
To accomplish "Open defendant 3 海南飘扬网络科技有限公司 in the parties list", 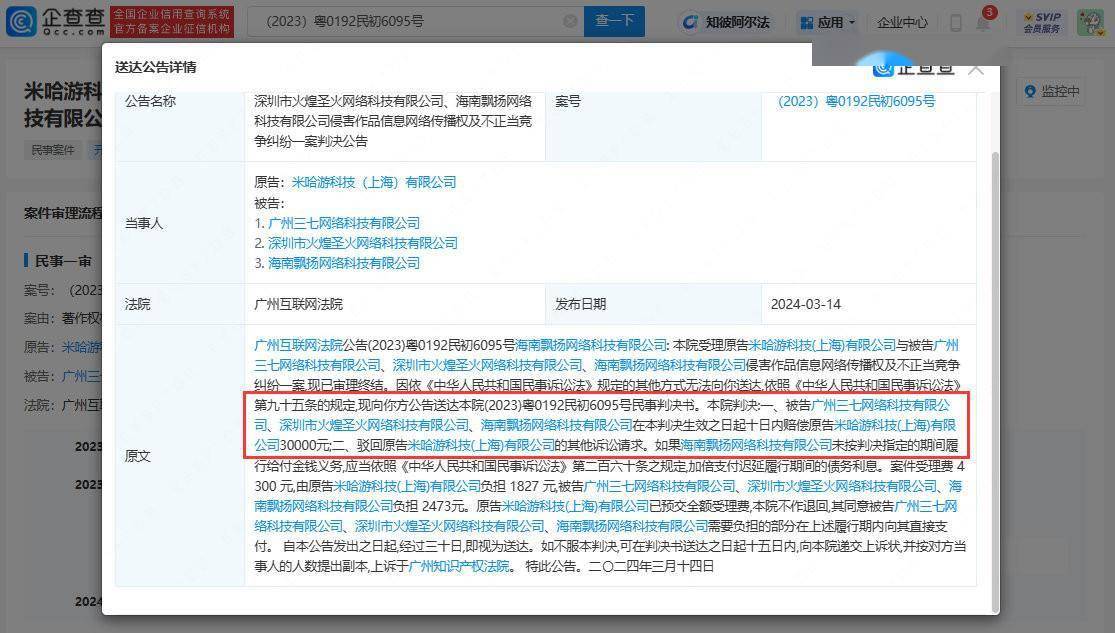I will click(x=343, y=263).
